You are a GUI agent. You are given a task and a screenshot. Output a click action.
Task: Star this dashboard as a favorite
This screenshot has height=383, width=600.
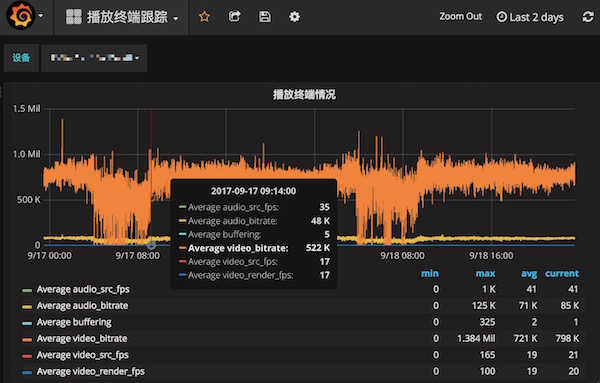point(204,17)
